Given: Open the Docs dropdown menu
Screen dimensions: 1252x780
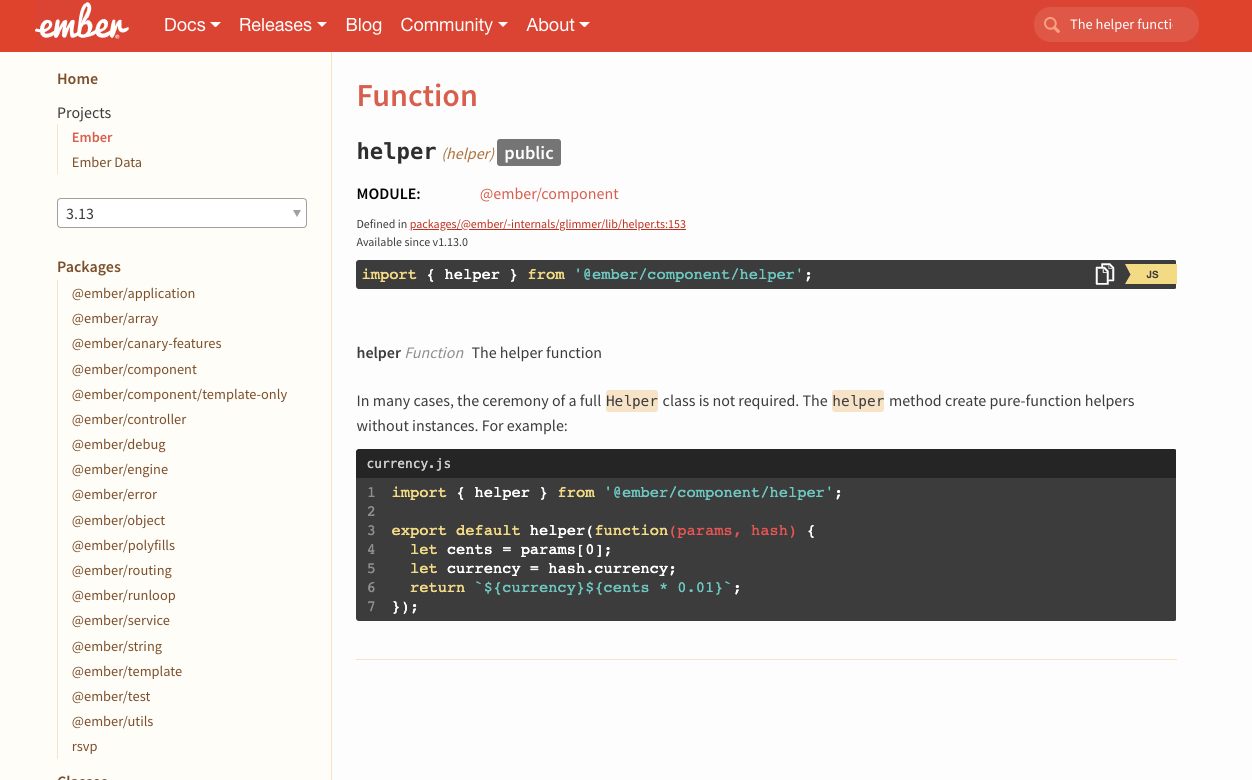Looking at the screenshot, I should [x=192, y=25].
